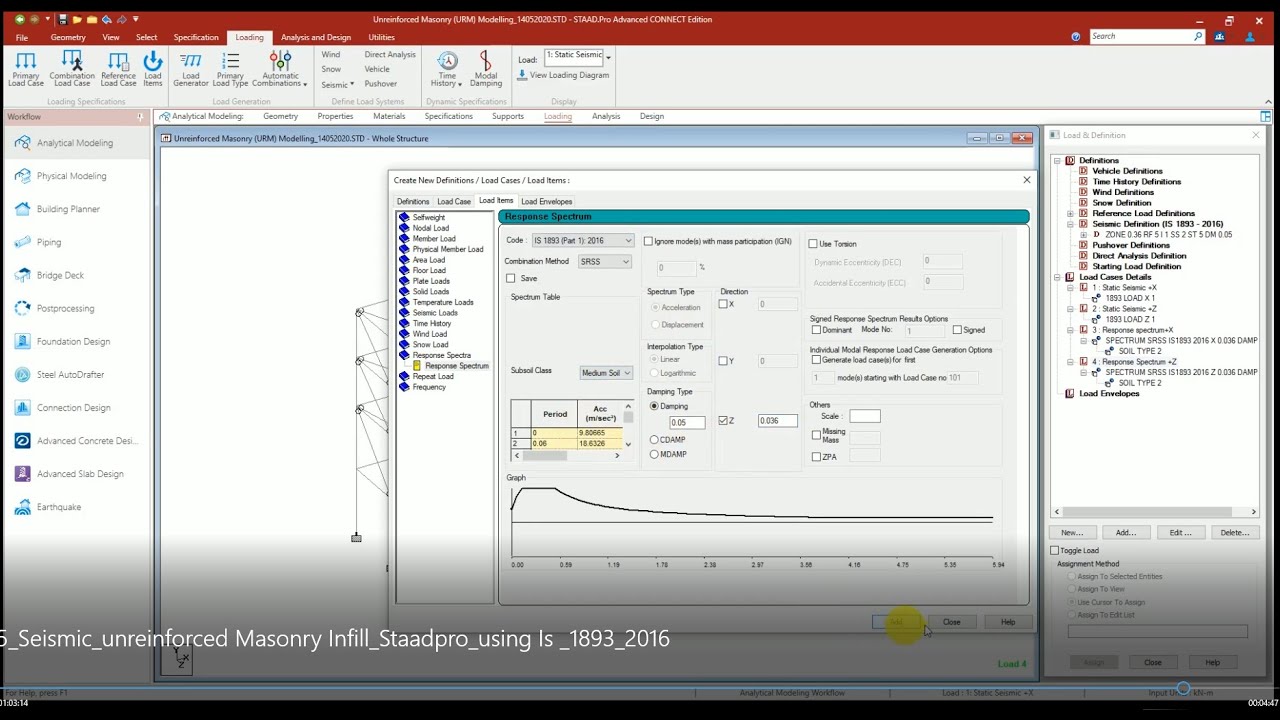Switch to the Analytical Modeling workflow
Screen dimensions: 1280x720
click(75, 143)
